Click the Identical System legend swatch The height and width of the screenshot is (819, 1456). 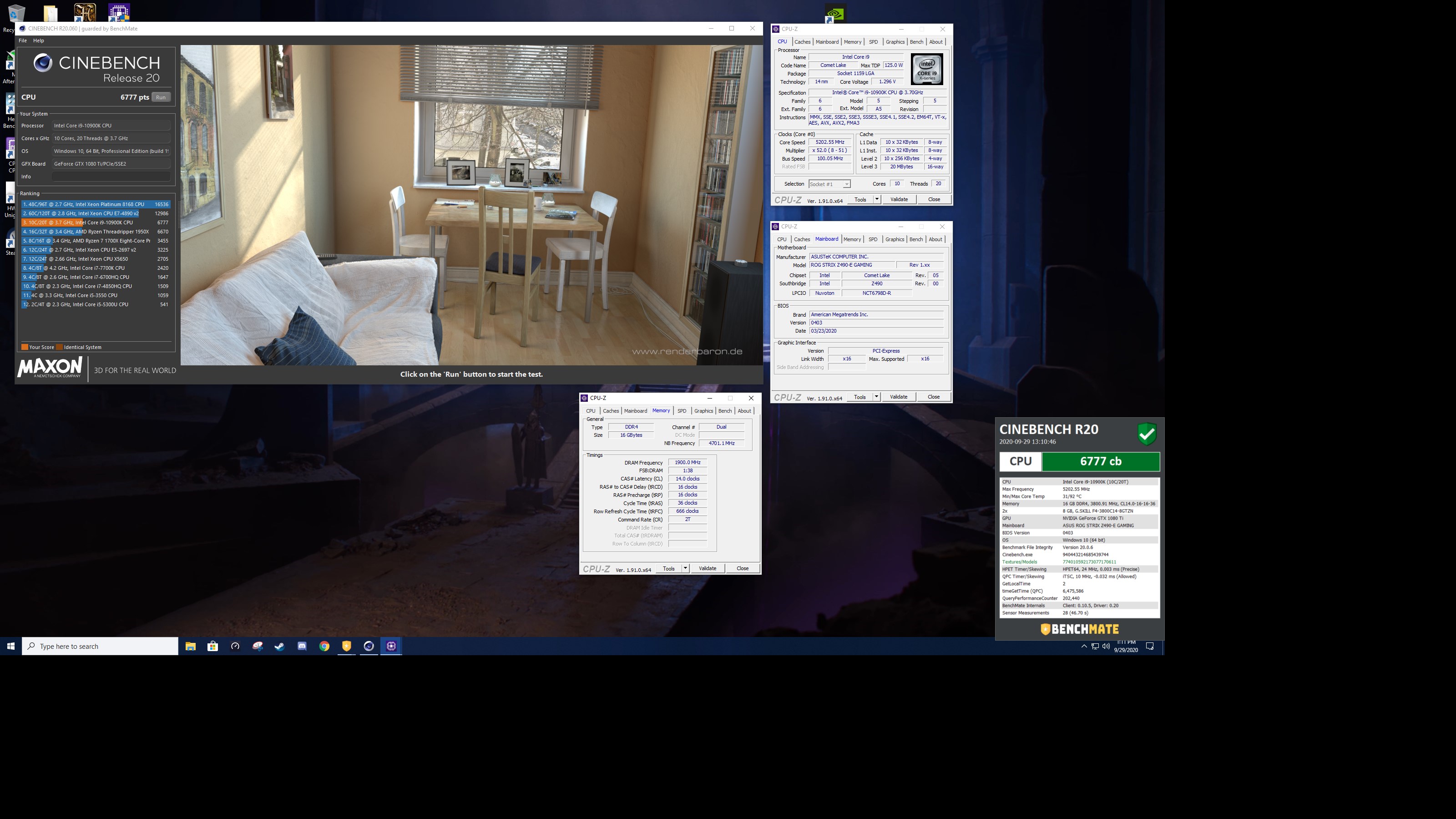[x=59, y=347]
